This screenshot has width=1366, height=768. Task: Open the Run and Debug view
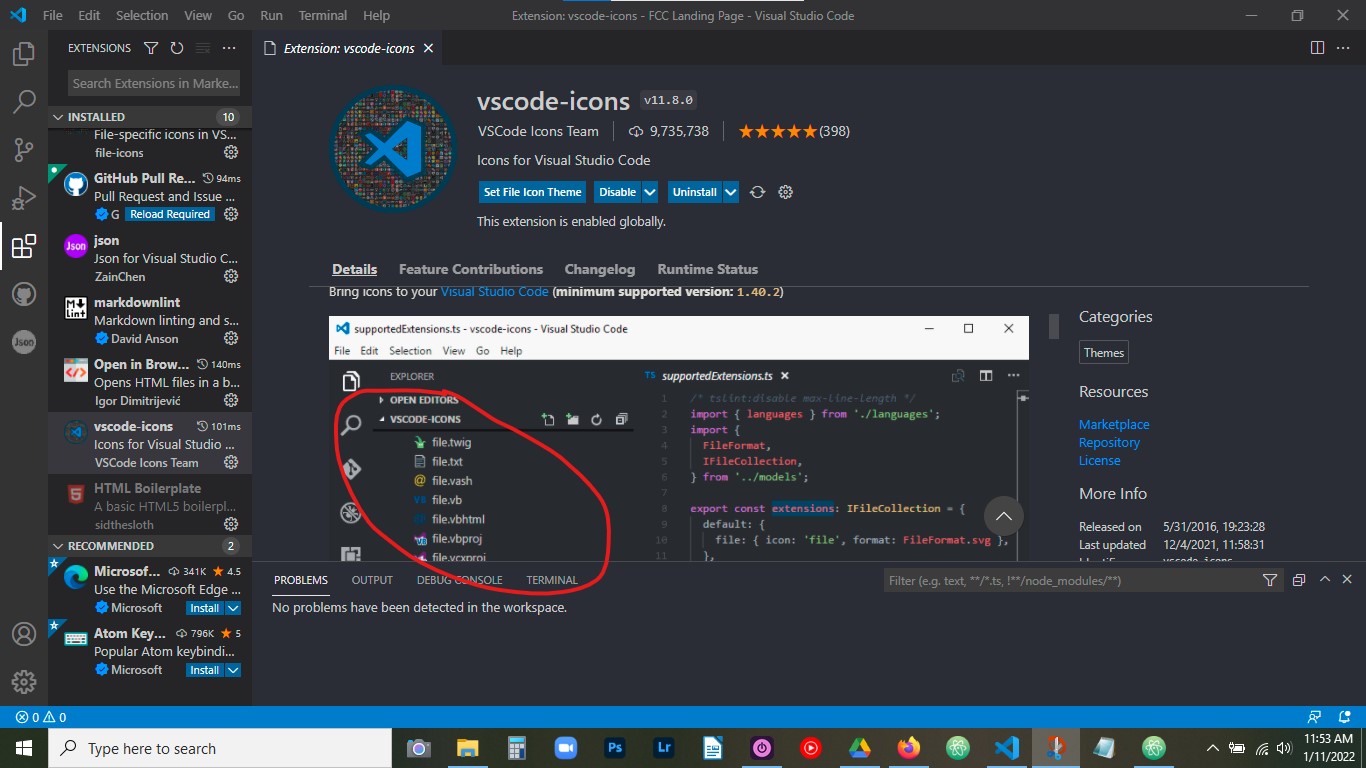pyautogui.click(x=23, y=197)
